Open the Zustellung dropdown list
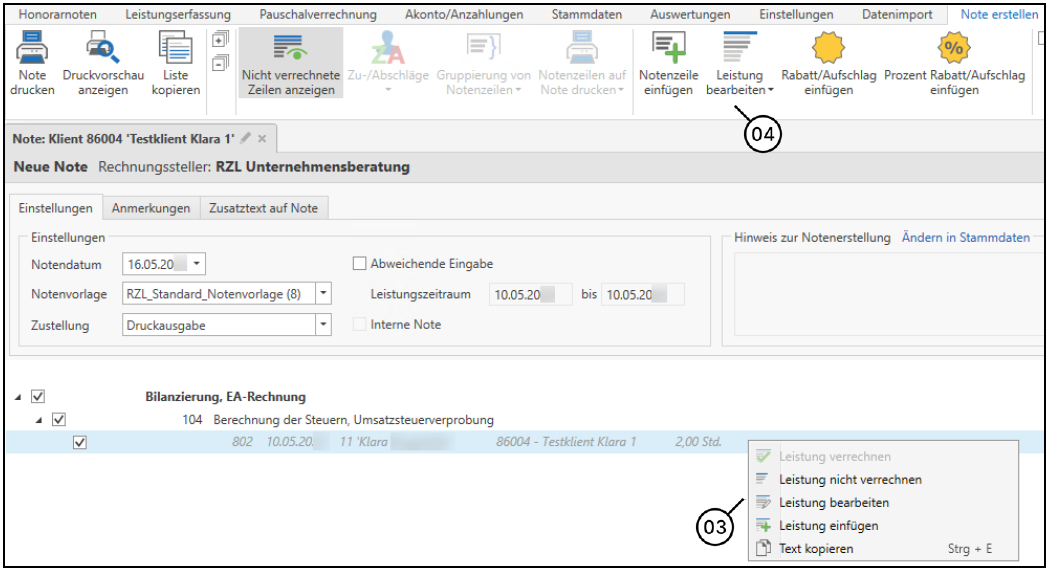This screenshot has width=1051, height=570. click(x=323, y=325)
